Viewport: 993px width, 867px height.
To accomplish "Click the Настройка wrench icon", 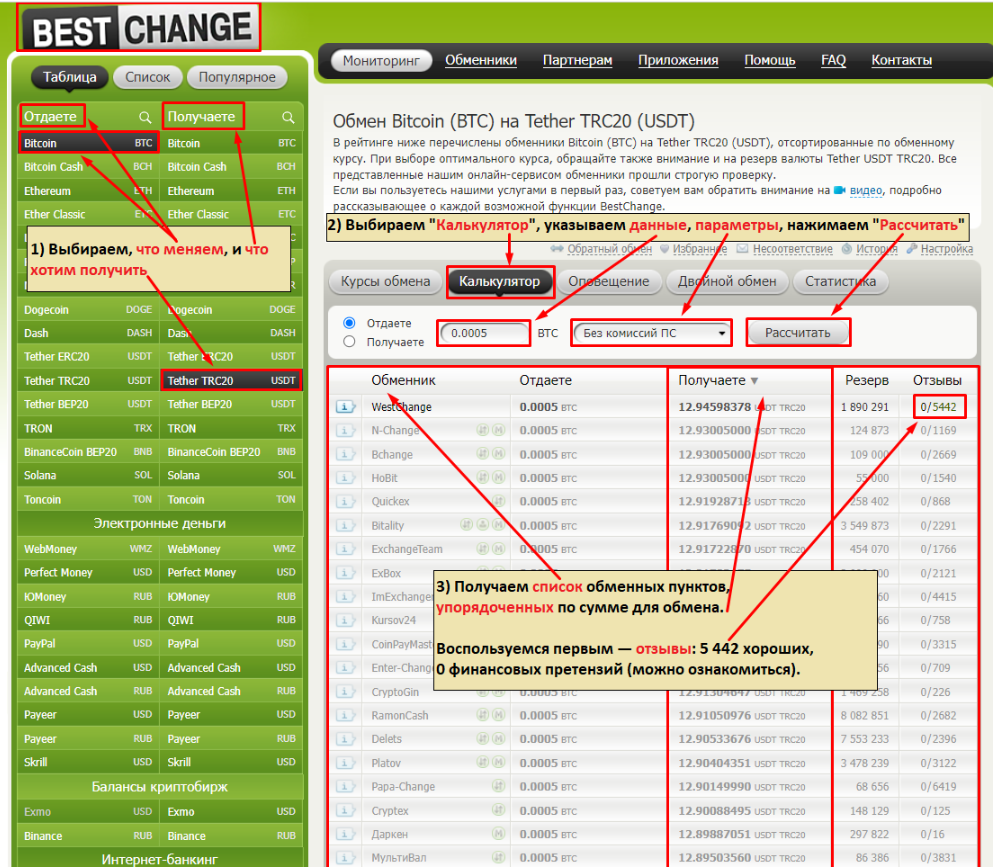I will [x=912, y=249].
